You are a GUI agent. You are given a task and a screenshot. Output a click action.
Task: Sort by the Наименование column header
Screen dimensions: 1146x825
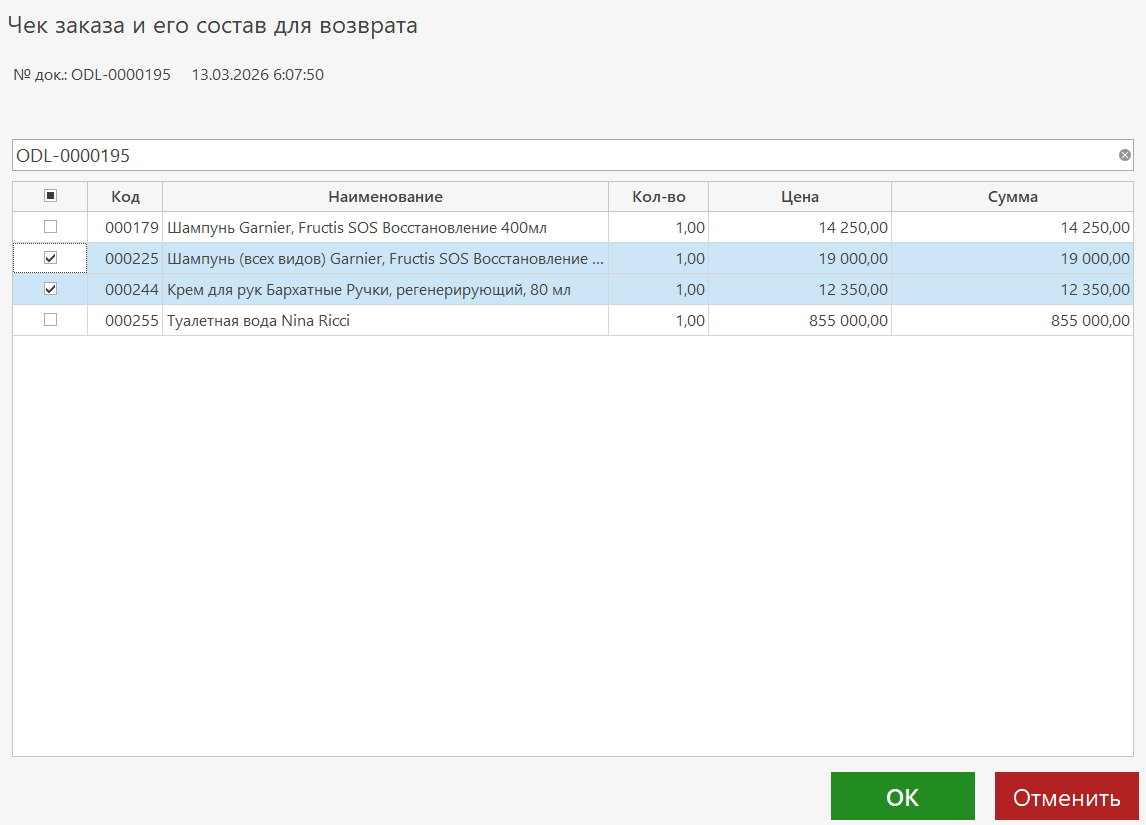click(x=385, y=197)
